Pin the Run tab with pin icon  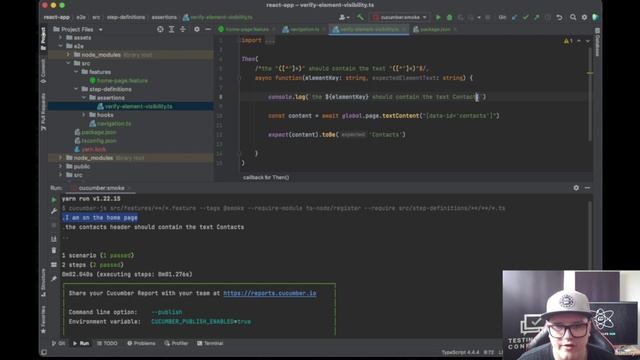pos(54,279)
